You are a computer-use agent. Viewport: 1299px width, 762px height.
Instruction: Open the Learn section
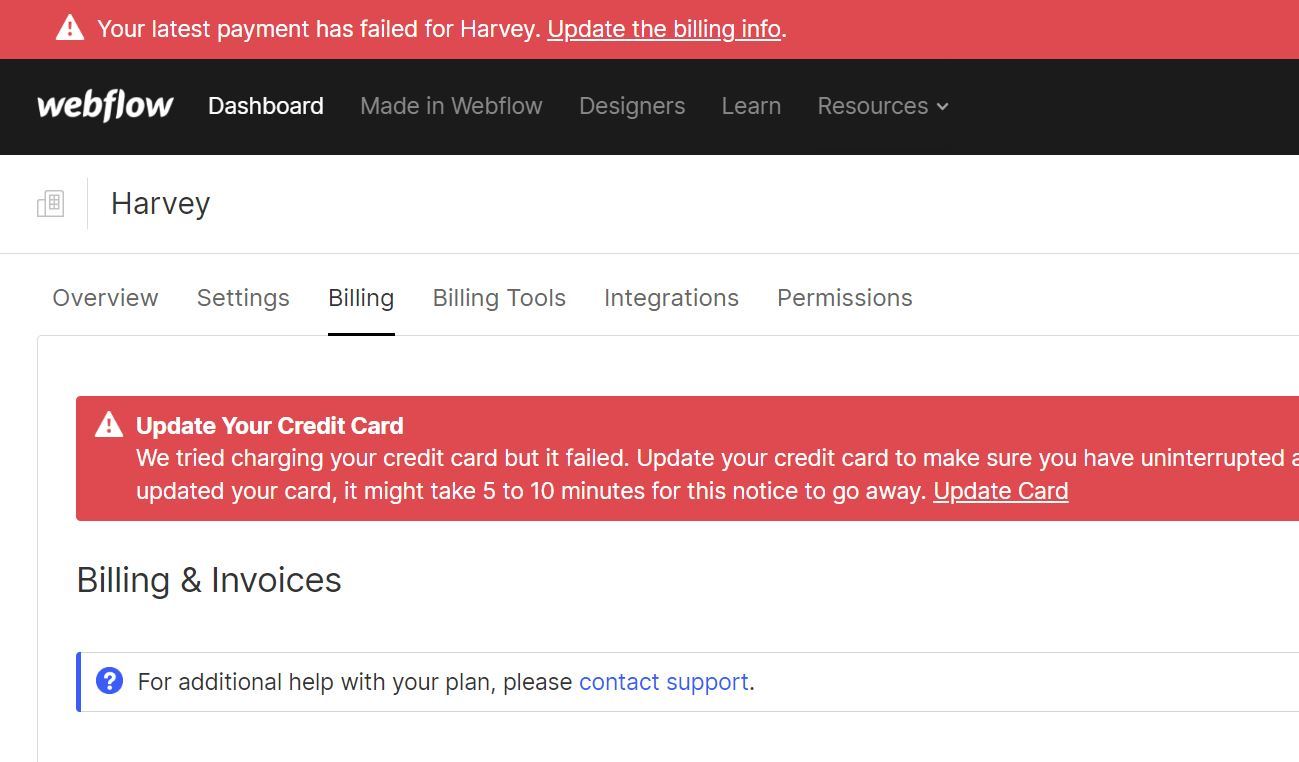[751, 106]
